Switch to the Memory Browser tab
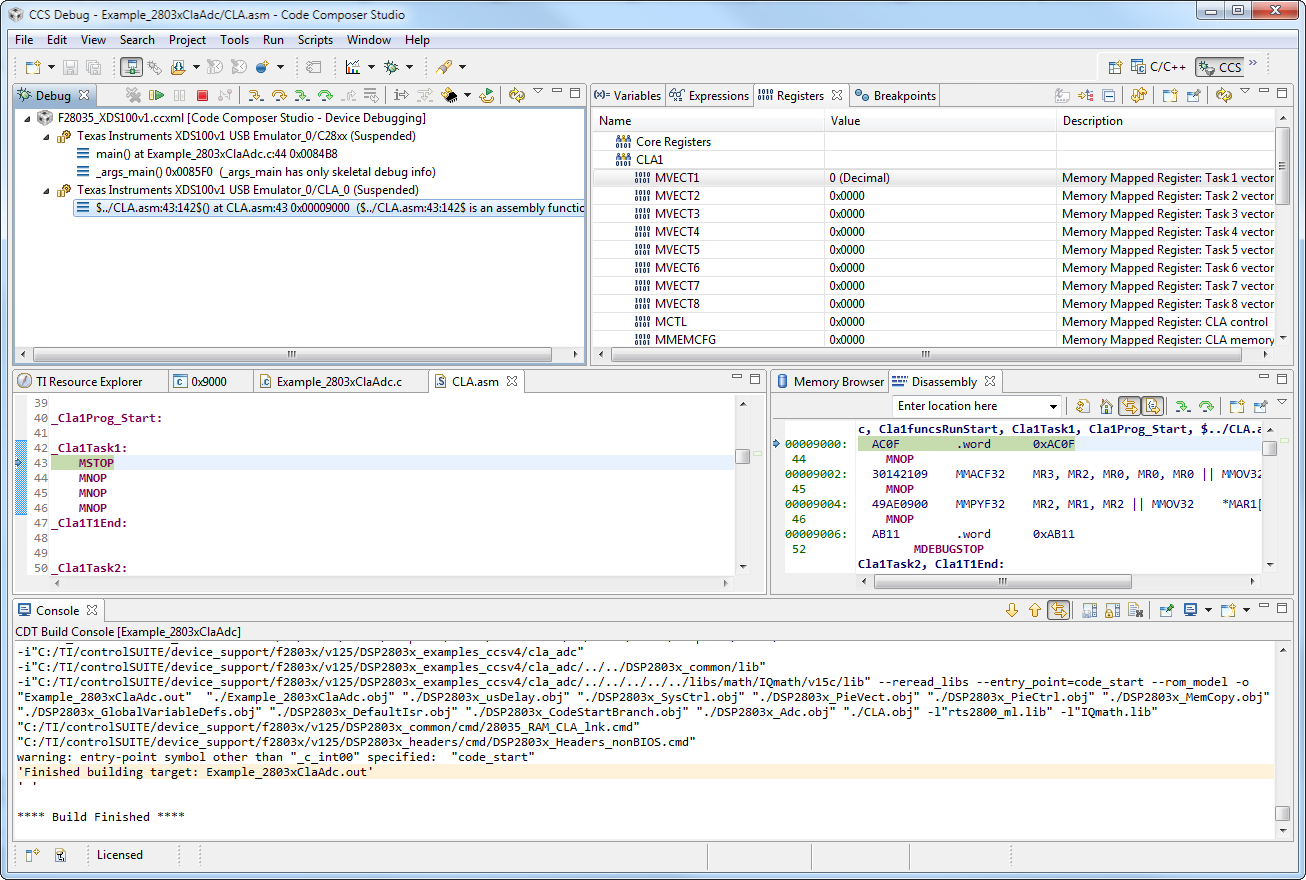Viewport: 1306px width, 880px height. click(x=830, y=382)
